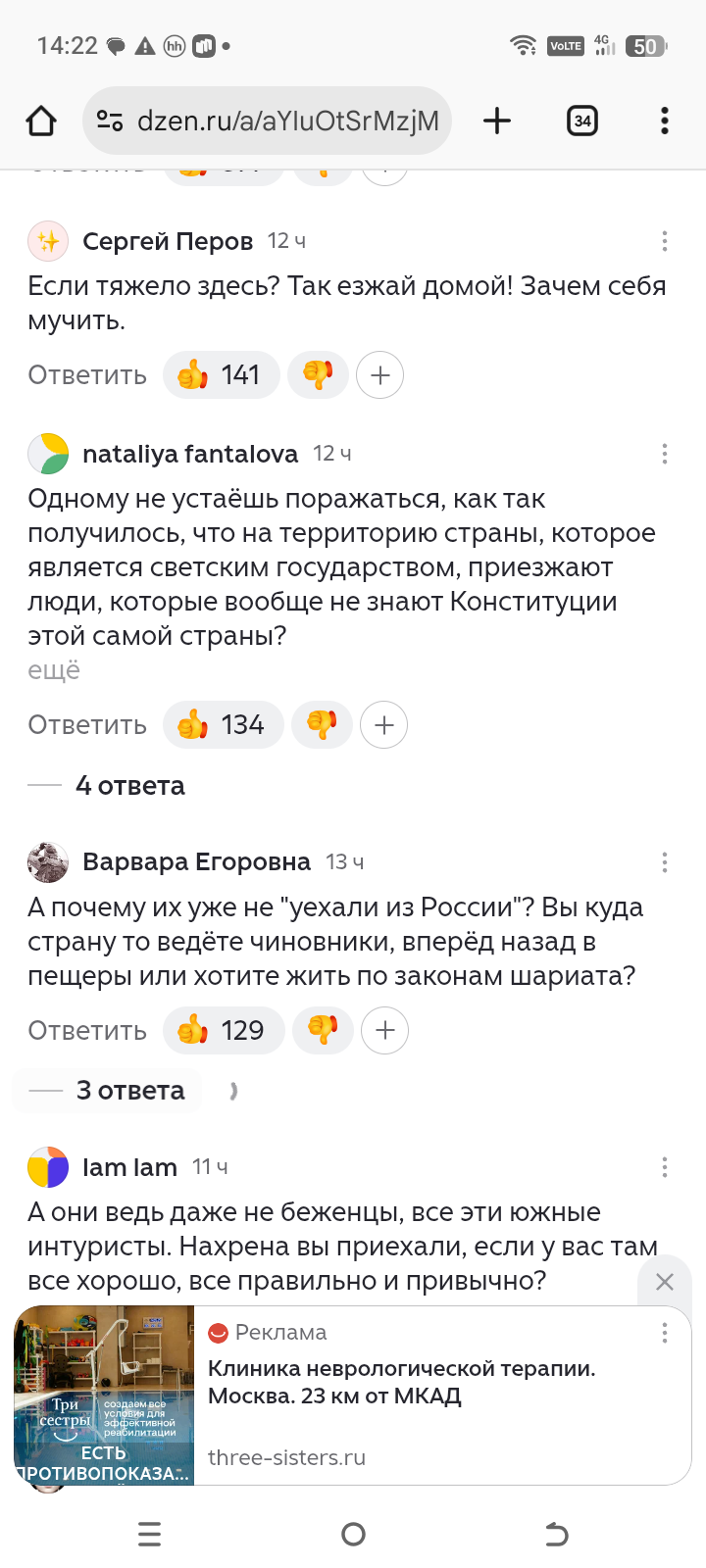Open the tab switcher showing 34 tabs
Viewport: 706px width, 1568px height.
[x=582, y=121]
